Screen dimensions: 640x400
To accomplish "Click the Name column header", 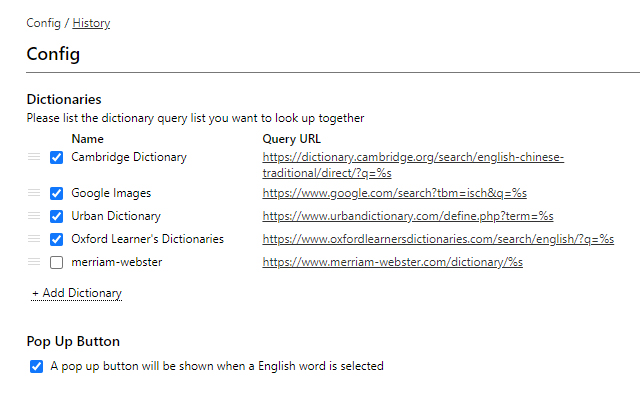I will 87,139.
